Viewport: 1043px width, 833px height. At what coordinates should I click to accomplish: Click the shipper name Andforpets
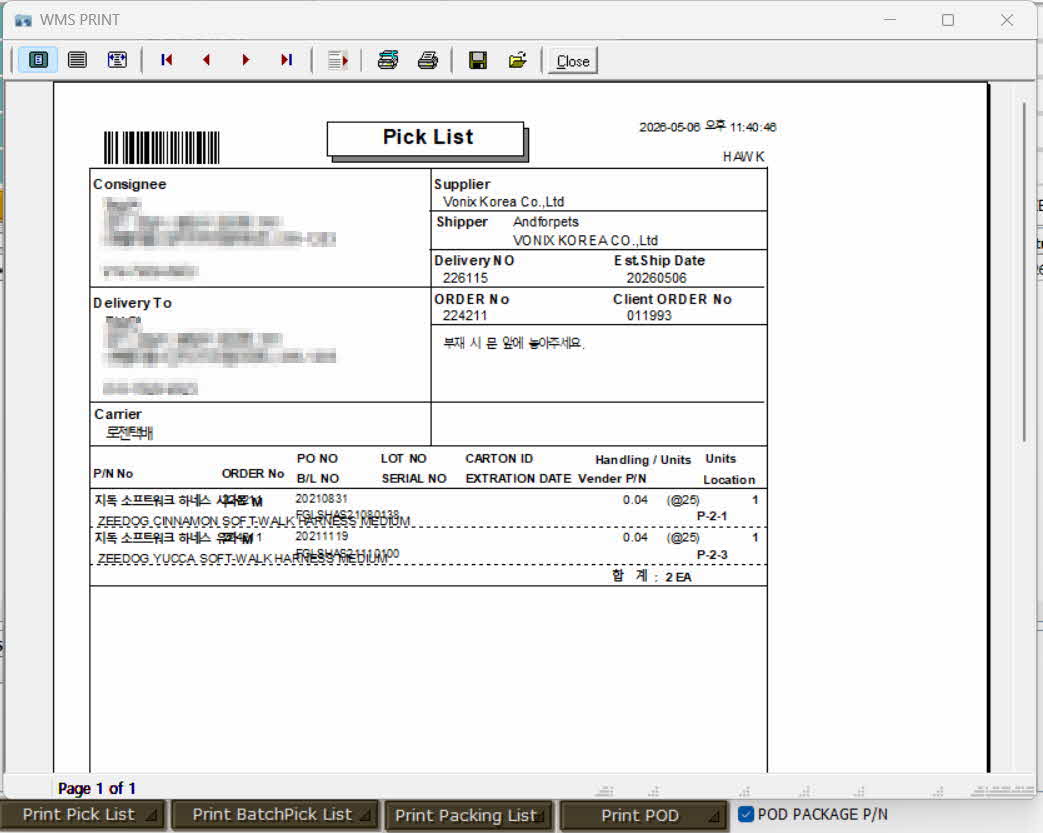coord(545,222)
